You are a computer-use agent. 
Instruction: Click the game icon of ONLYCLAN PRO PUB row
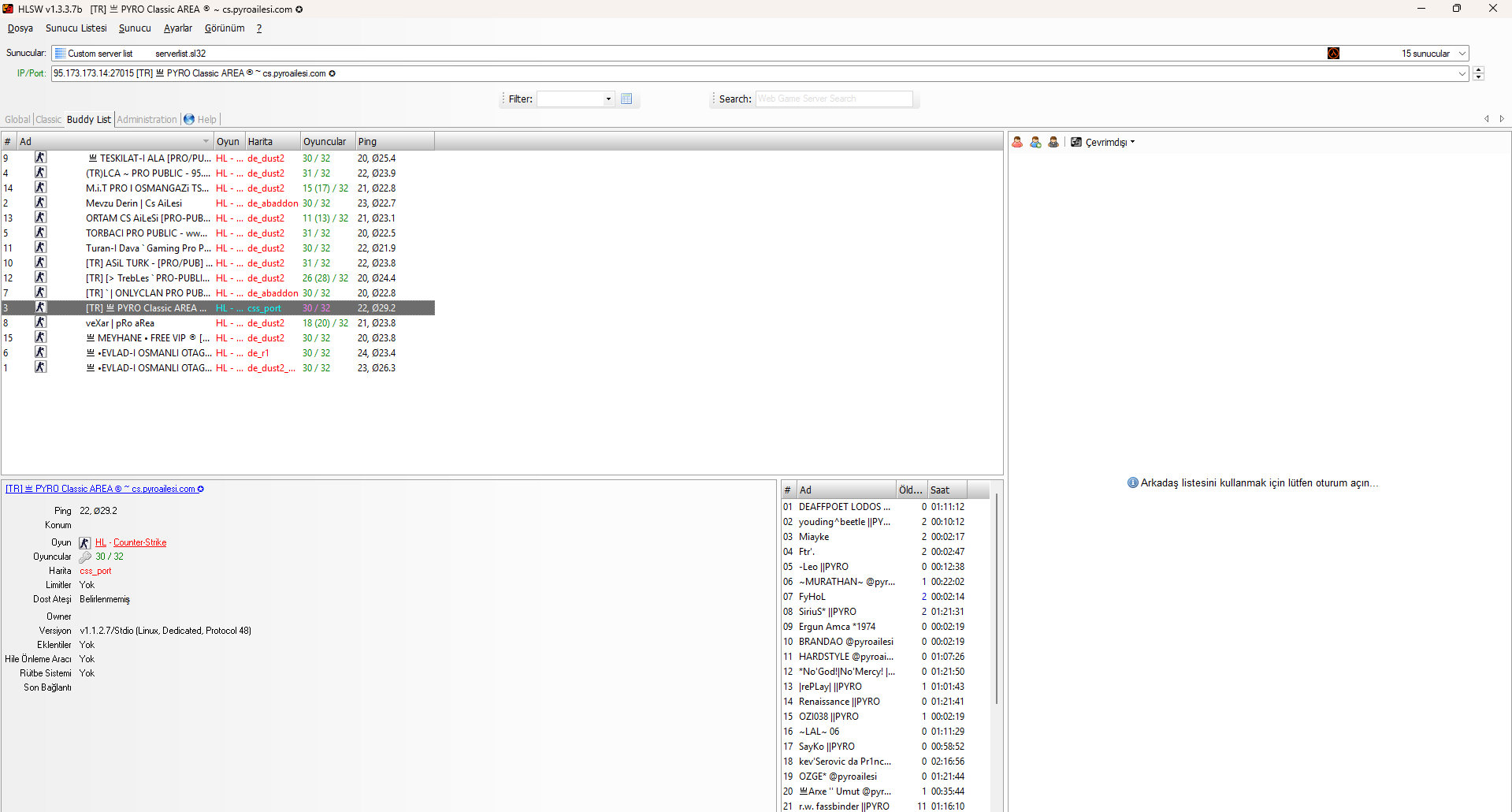pos(40,292)
